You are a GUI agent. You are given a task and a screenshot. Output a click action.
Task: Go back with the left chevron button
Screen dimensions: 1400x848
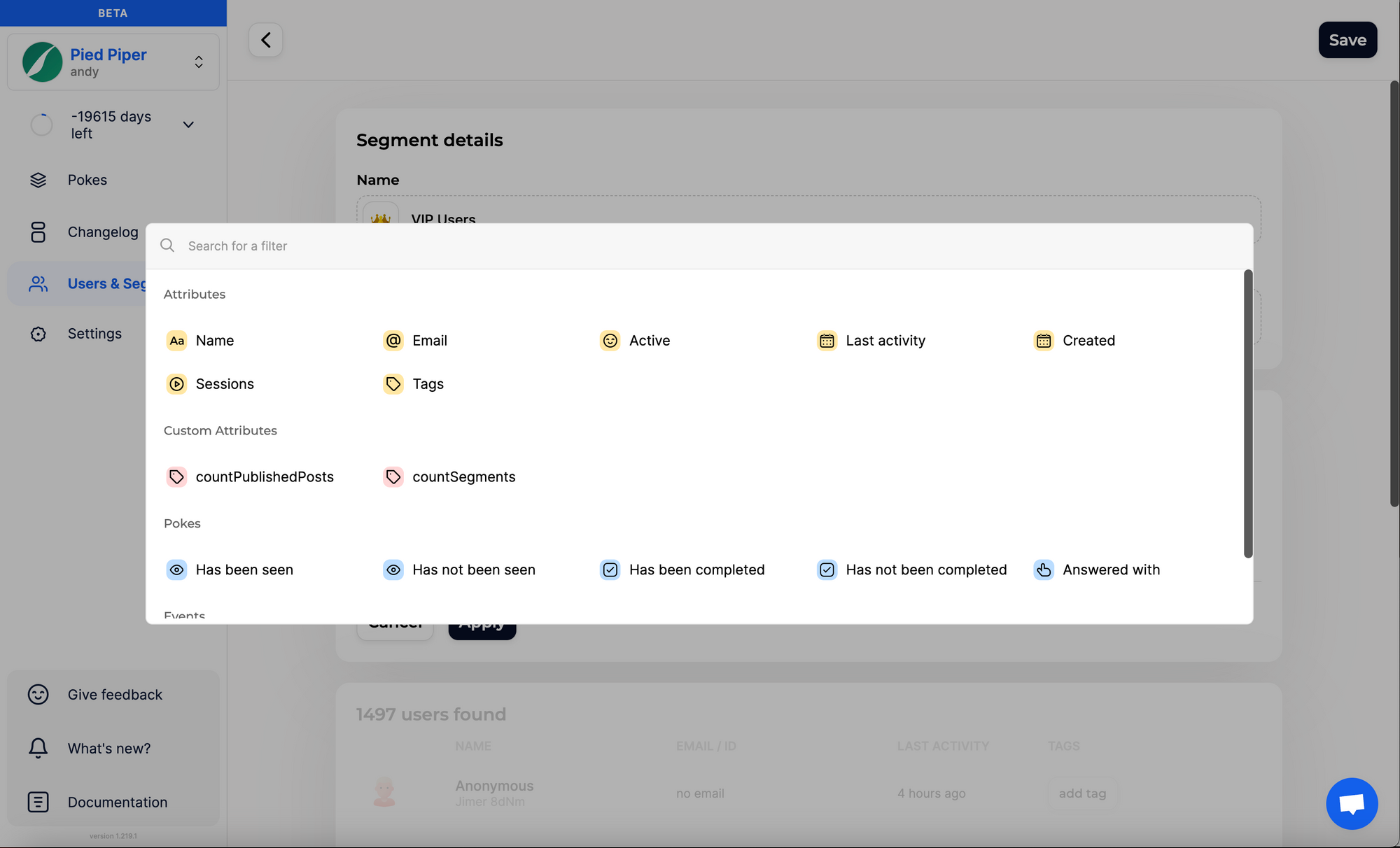pyautogui.click(x=266, y=40)
